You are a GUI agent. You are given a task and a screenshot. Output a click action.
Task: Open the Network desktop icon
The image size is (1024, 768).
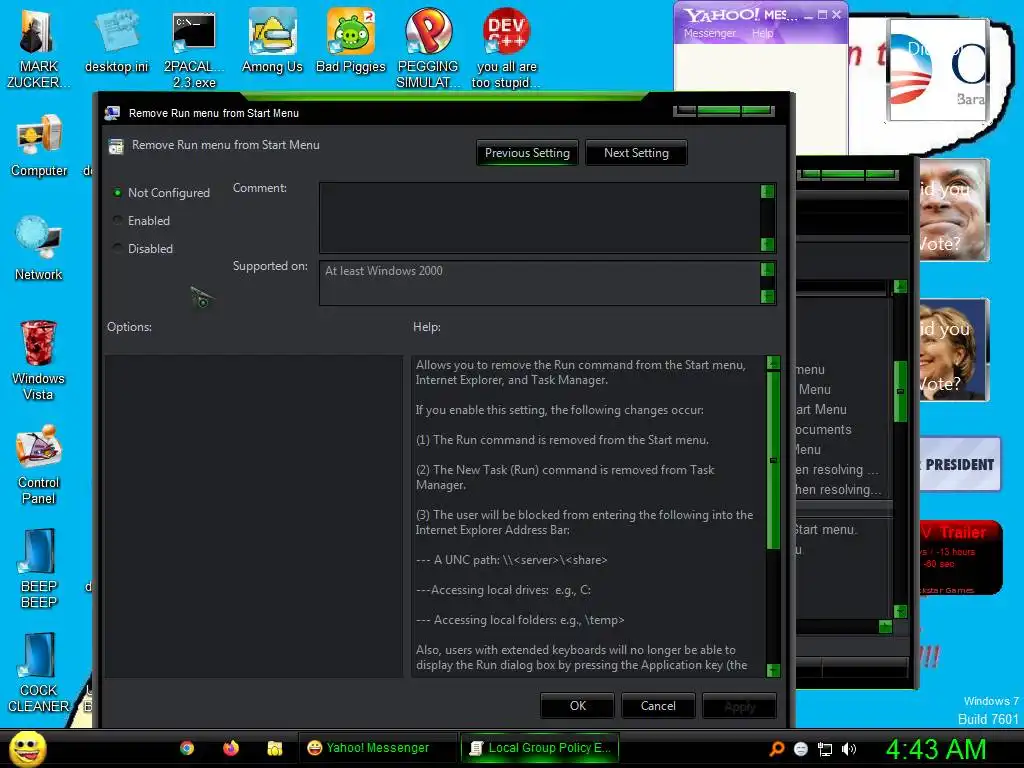click(x=39, y=248)
